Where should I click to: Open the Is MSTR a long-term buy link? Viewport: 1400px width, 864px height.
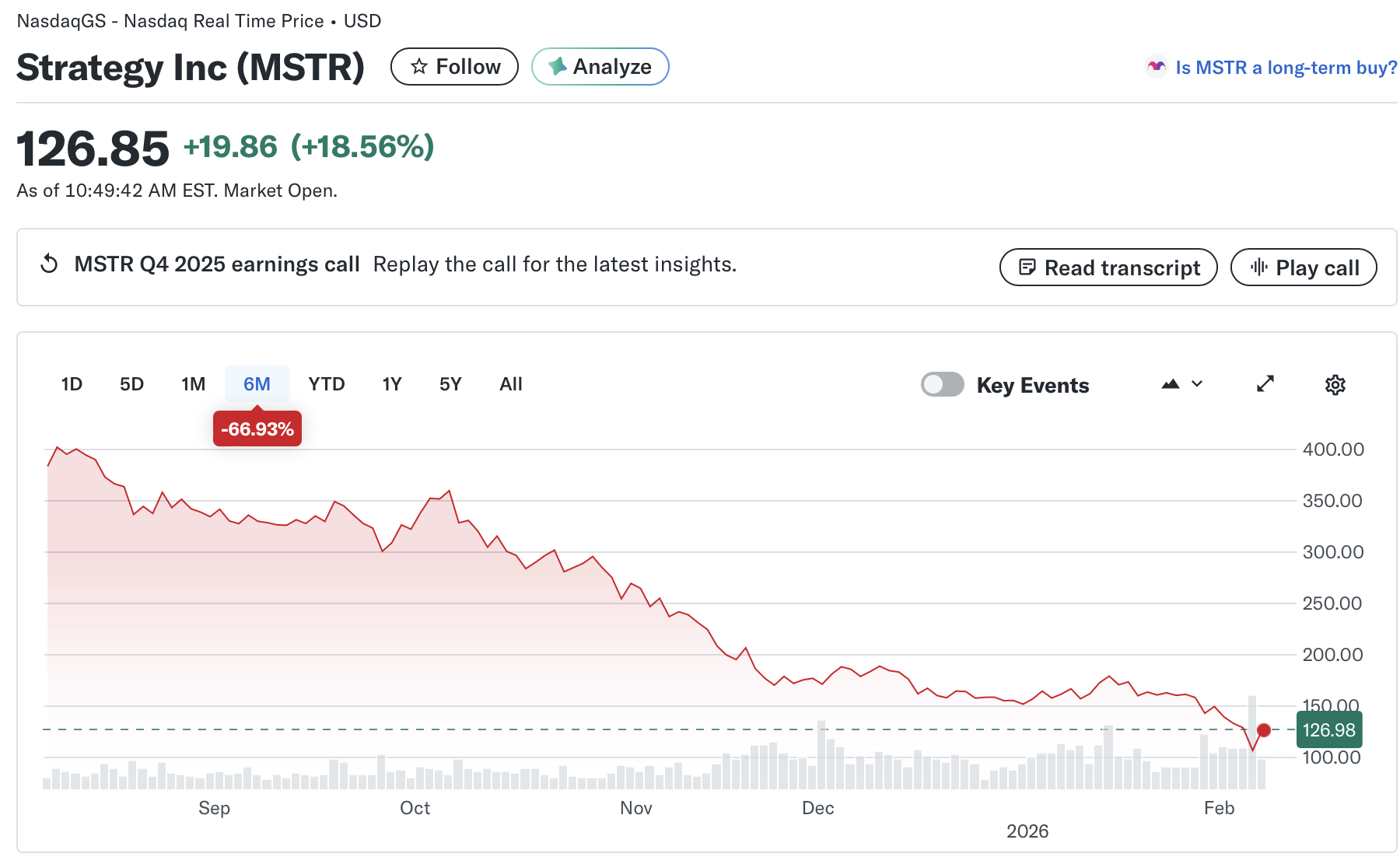pyautogui.click(x=1285, y=68)
